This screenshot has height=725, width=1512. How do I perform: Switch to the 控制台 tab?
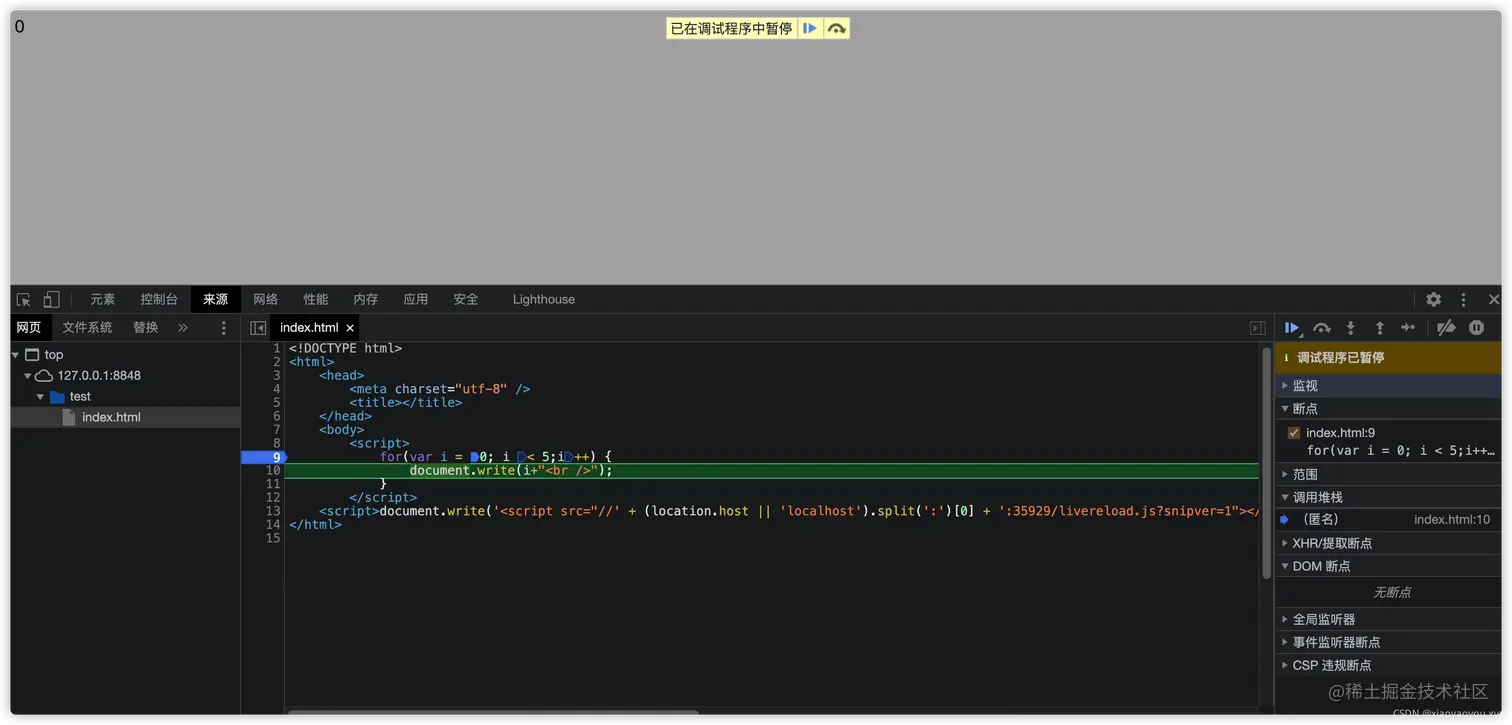[159, 299]
